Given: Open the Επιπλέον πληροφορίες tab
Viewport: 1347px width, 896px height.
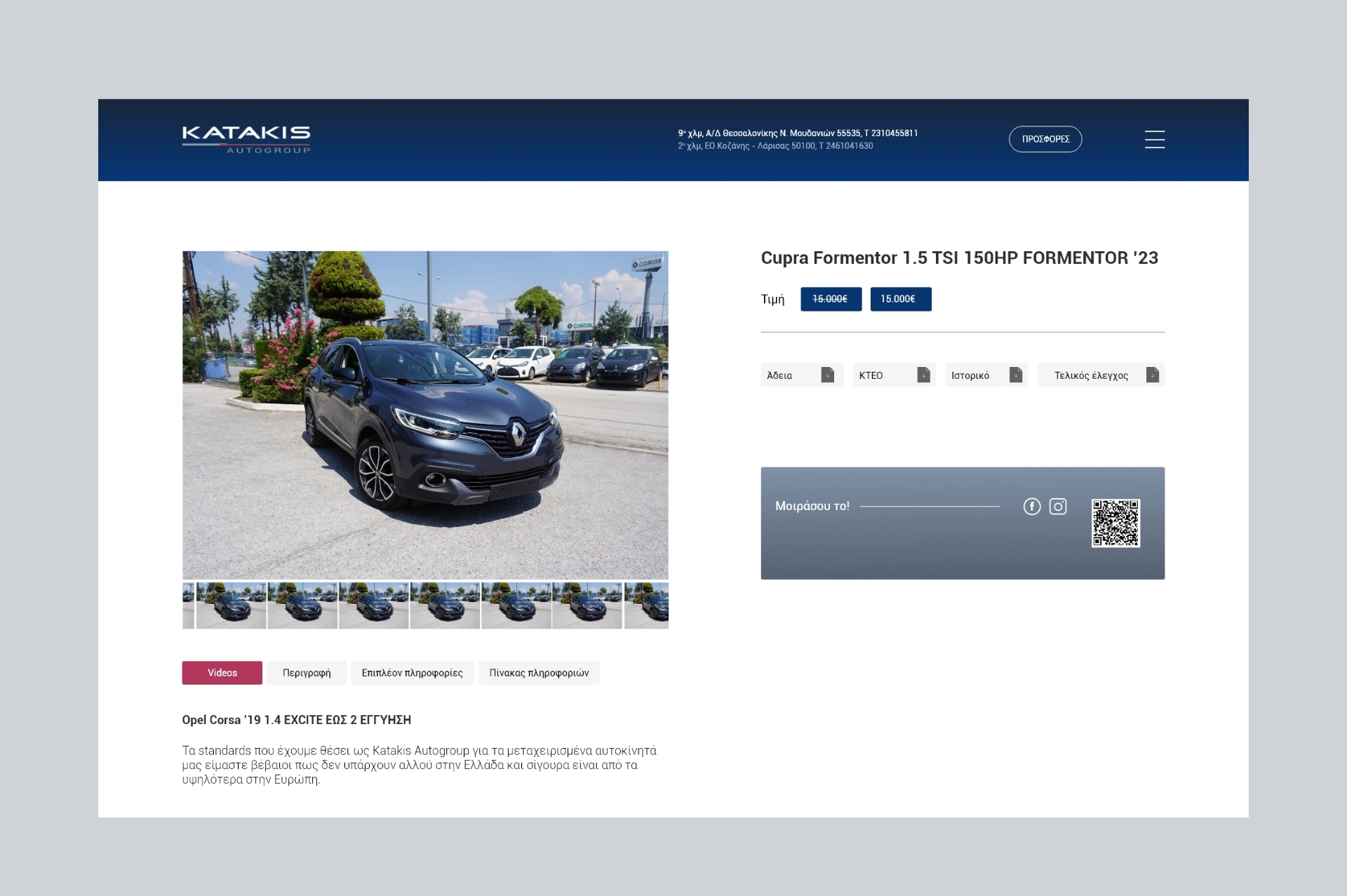Looking at the screenshot, I should pos(413,673).
